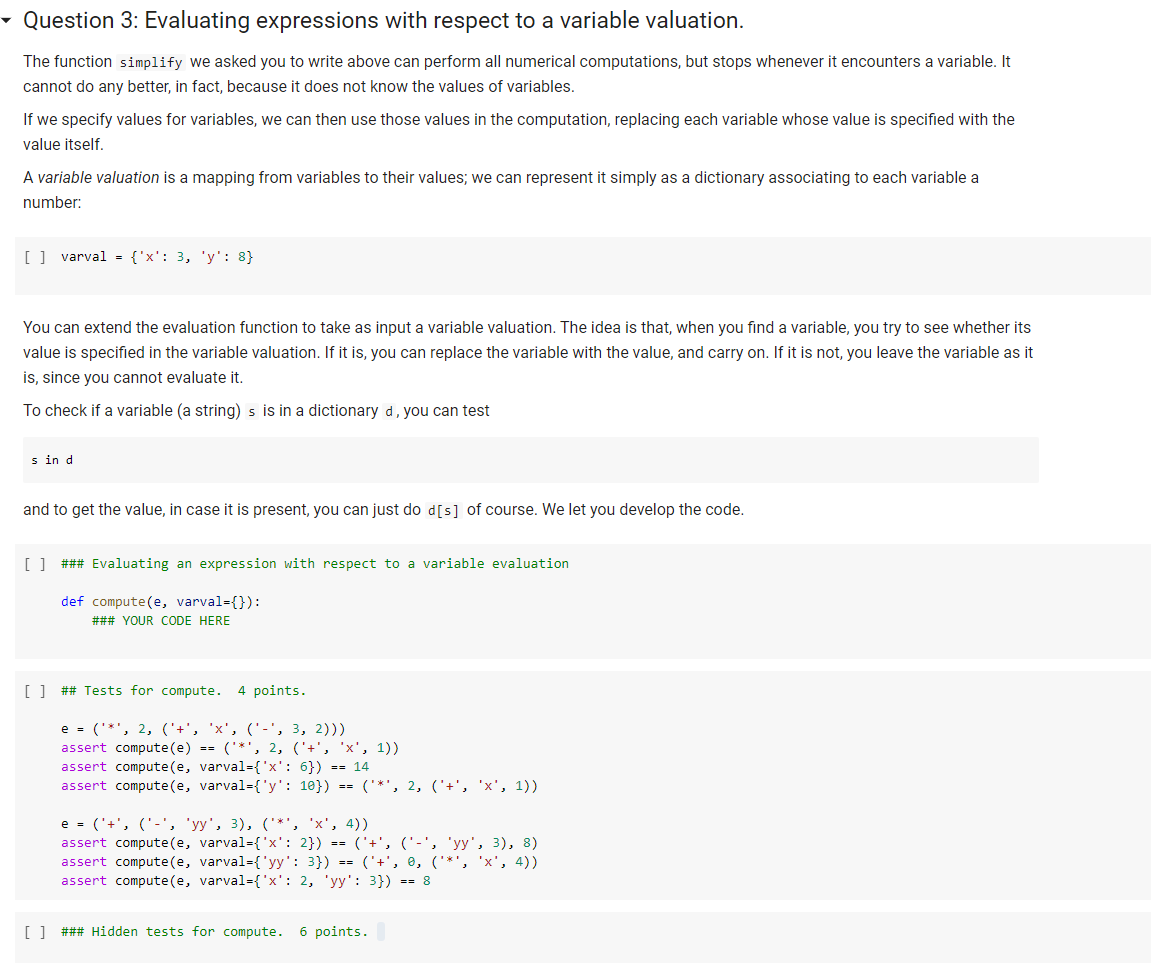Screen dimensions: 1151x963
Task: Click inside the varval code line
Action: pyautogui.click(x=157, y=257)
